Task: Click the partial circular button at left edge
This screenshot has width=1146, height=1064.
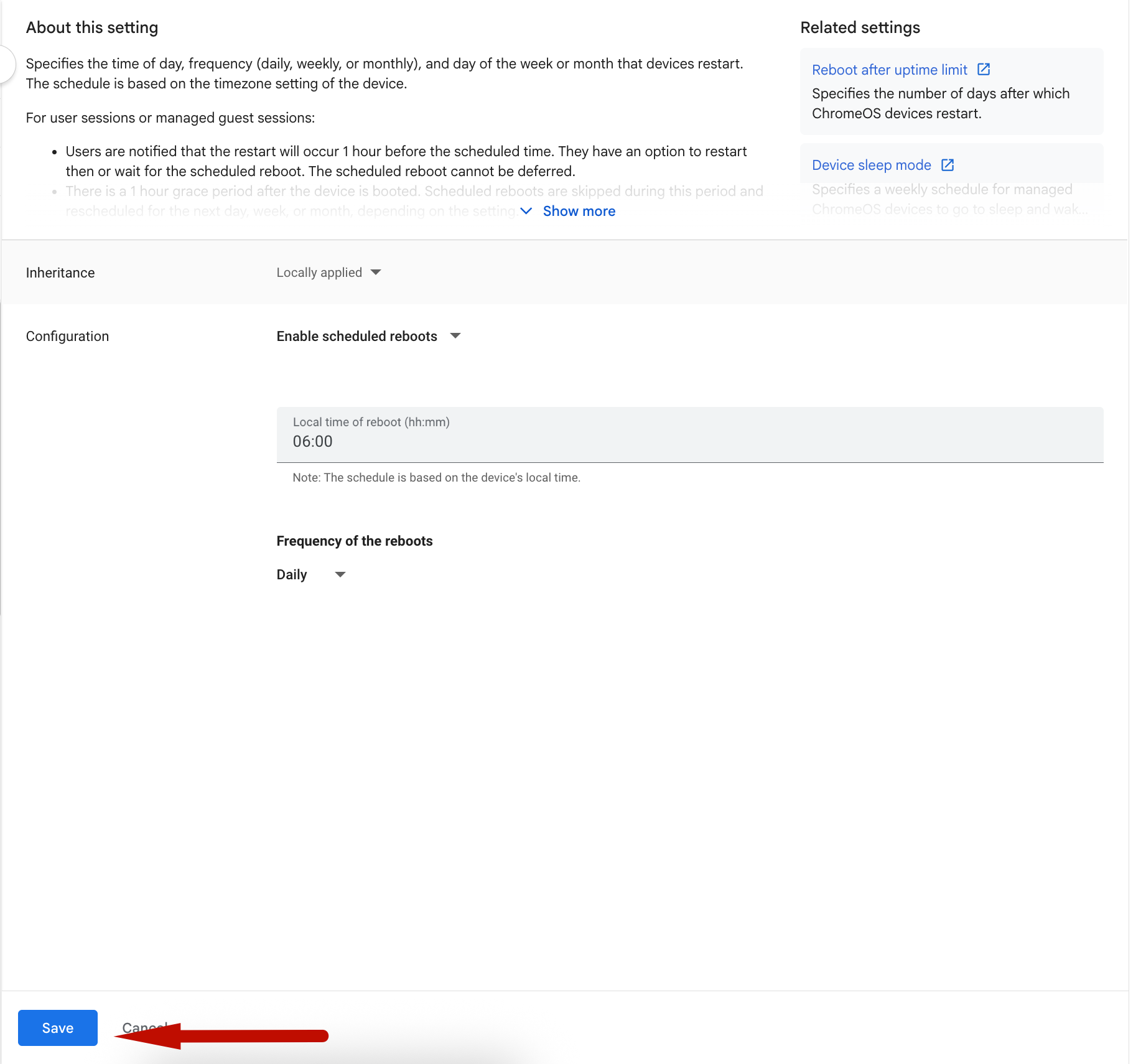Action: (x=6, y=64)
